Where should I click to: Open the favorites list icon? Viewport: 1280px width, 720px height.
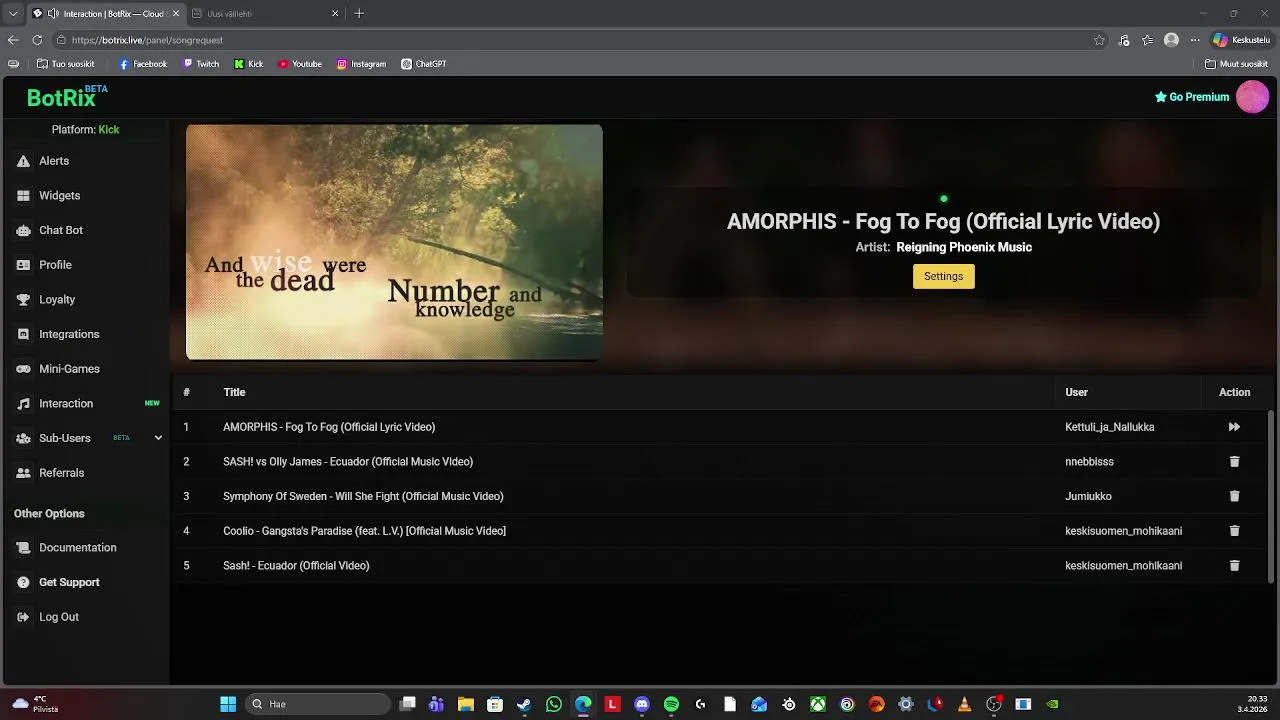[x=1148, y=40]
